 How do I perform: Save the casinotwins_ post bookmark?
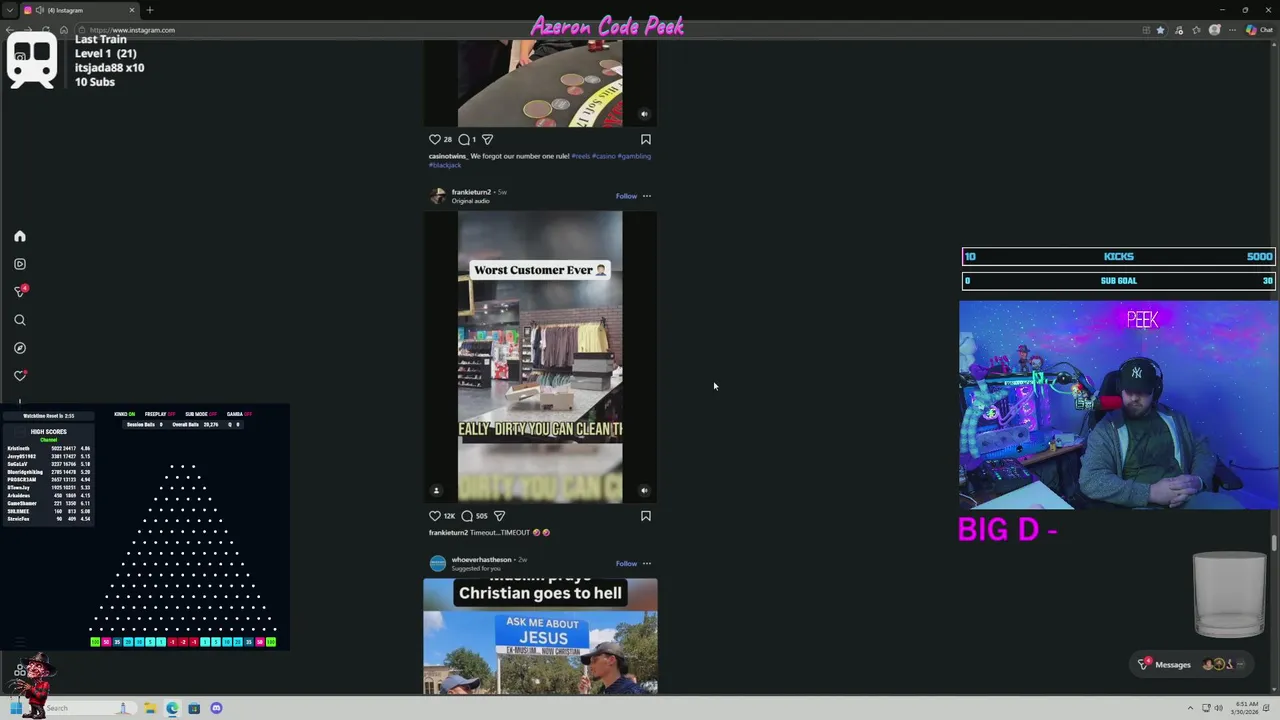pos(645,139)
